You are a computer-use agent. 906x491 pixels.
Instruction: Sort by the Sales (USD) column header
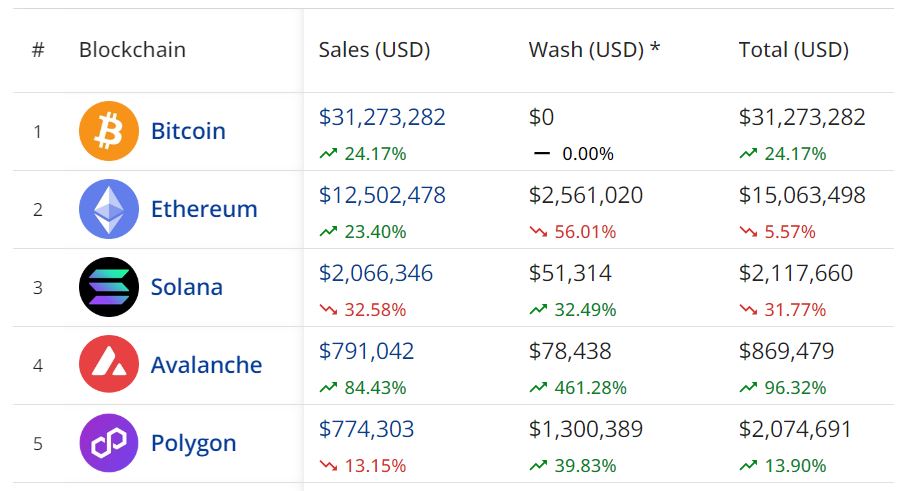[x=374, y=50]
